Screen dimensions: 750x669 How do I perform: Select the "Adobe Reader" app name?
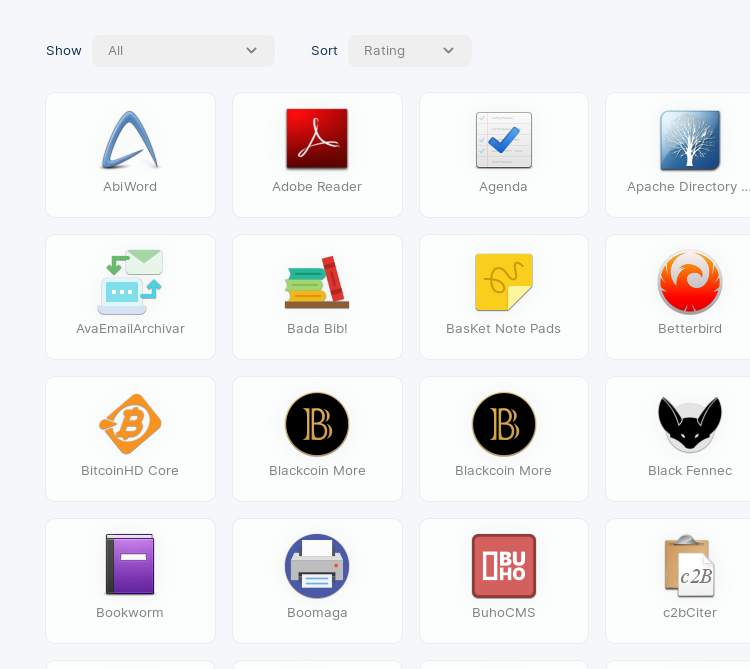[317, 186]
